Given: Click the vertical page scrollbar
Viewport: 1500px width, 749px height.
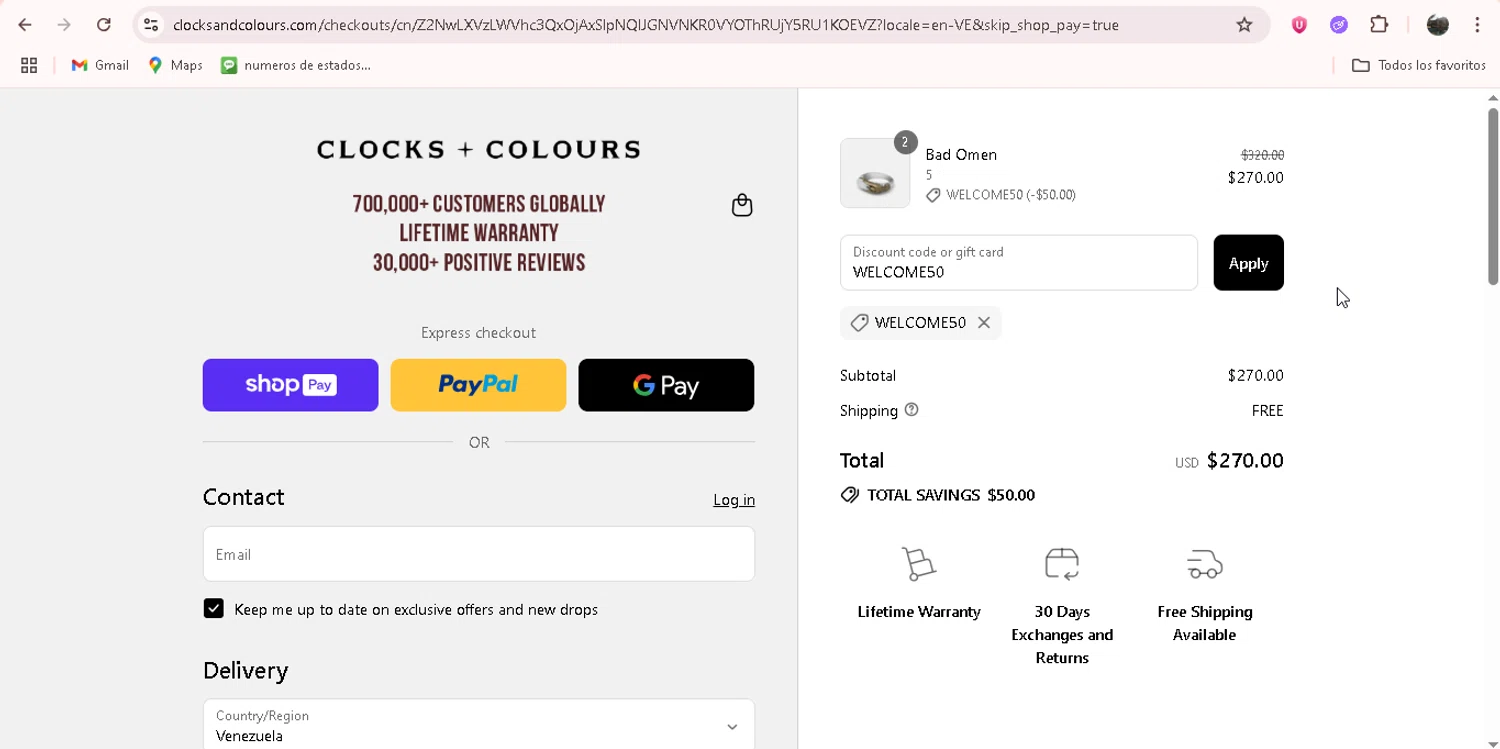Looking at the screenshot, I should (1492, 197).
